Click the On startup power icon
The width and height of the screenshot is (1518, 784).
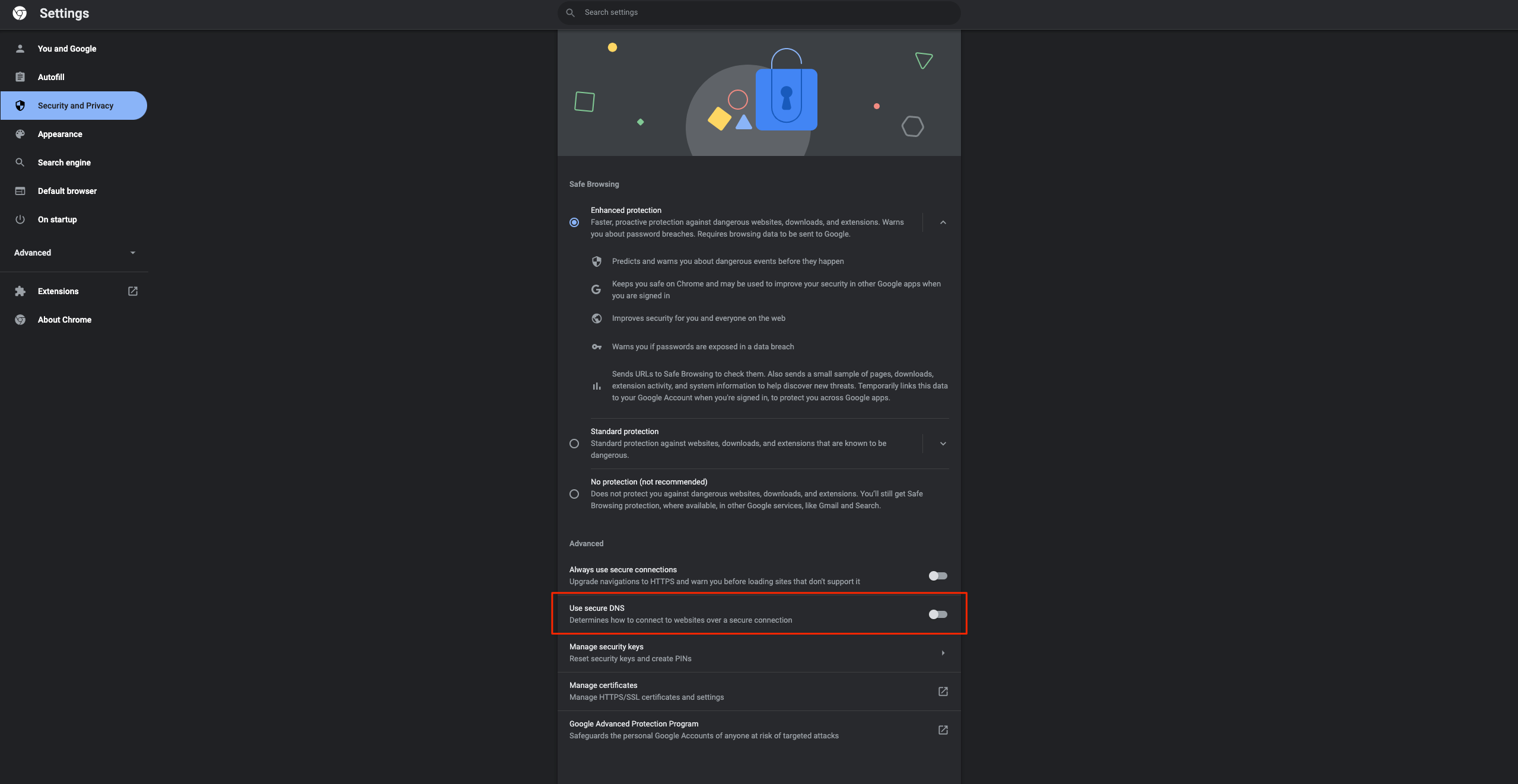(x=20, y=219)
